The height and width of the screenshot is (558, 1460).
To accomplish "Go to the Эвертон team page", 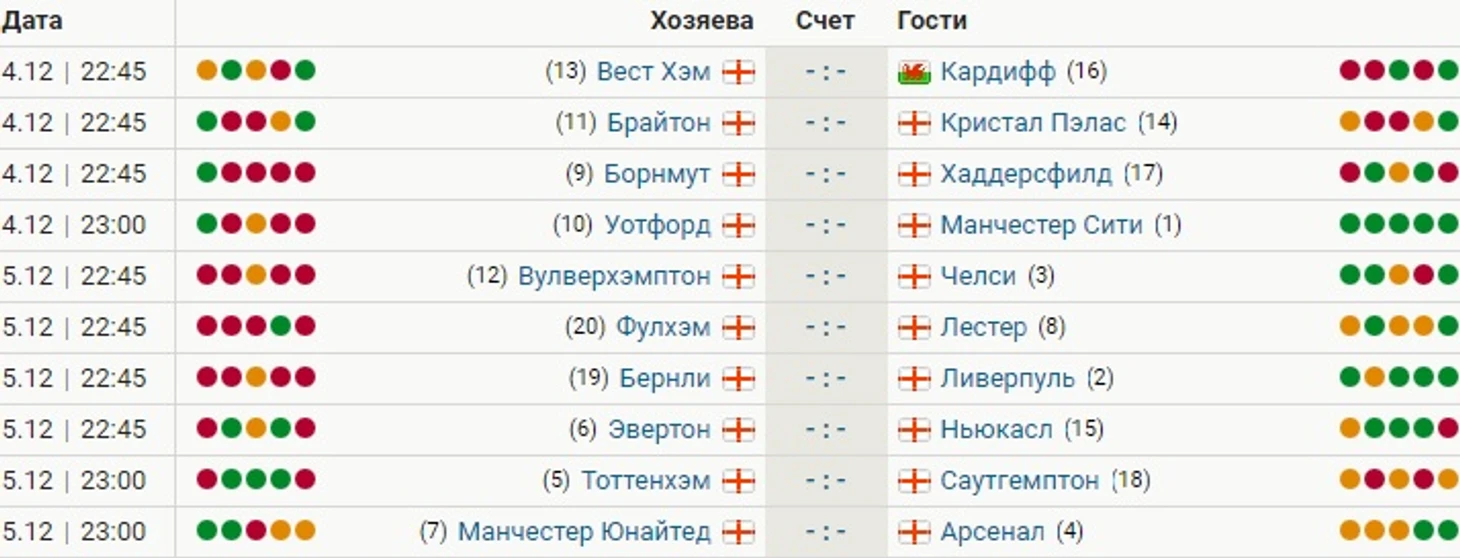I will (x=659, y=429).
